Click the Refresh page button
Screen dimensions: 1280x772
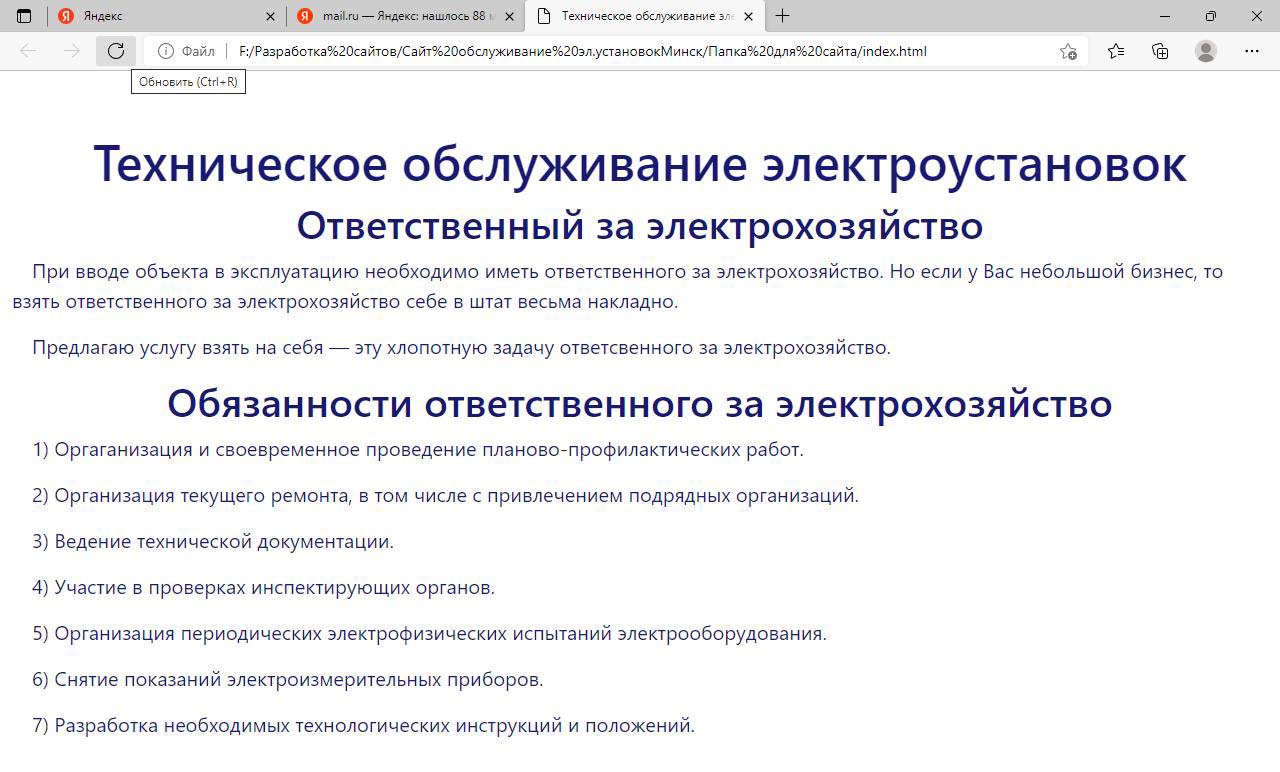[x=116, y=51]
